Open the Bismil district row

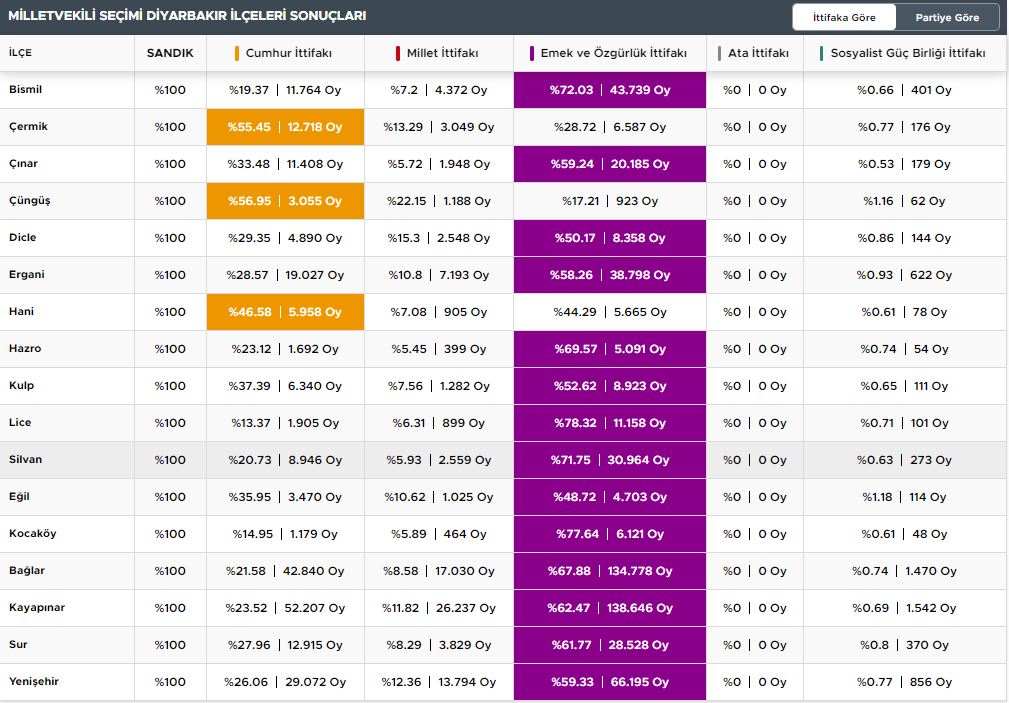(26, 90)
